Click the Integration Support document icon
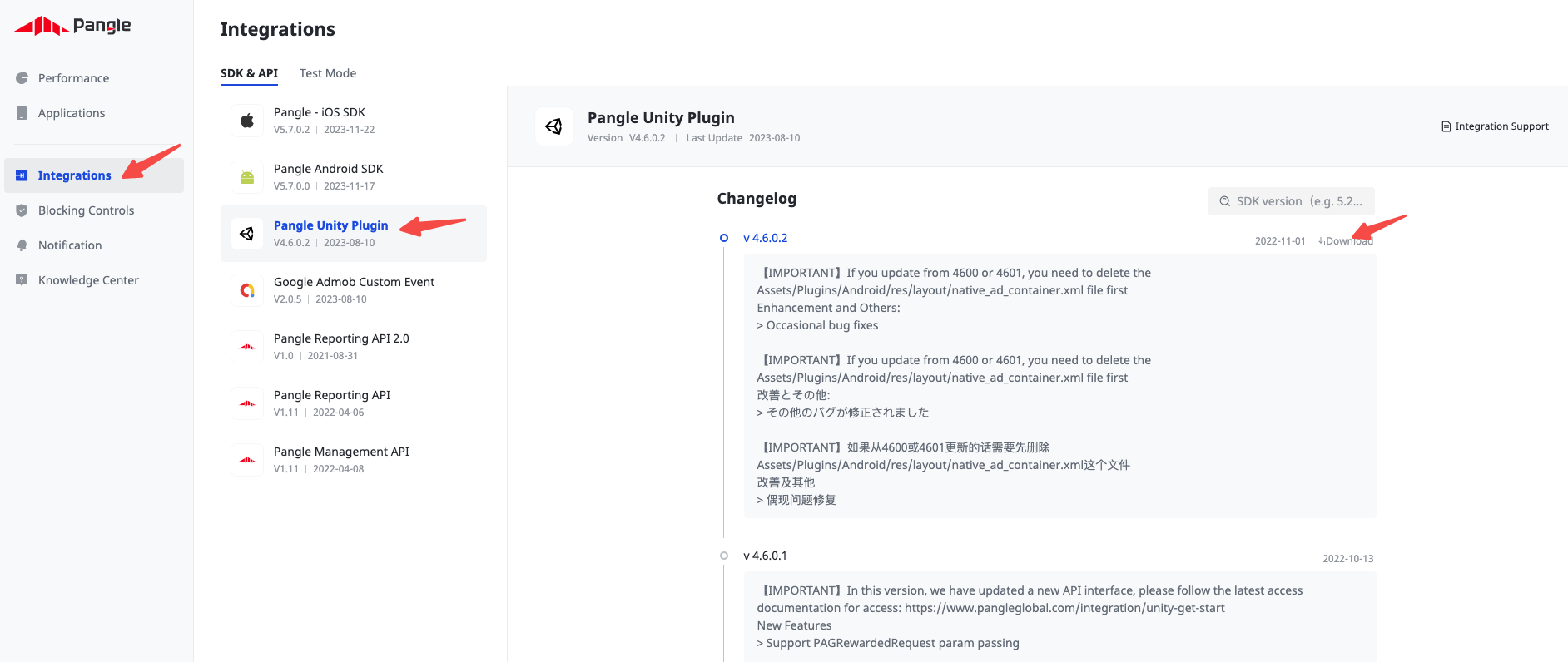 1446,126
